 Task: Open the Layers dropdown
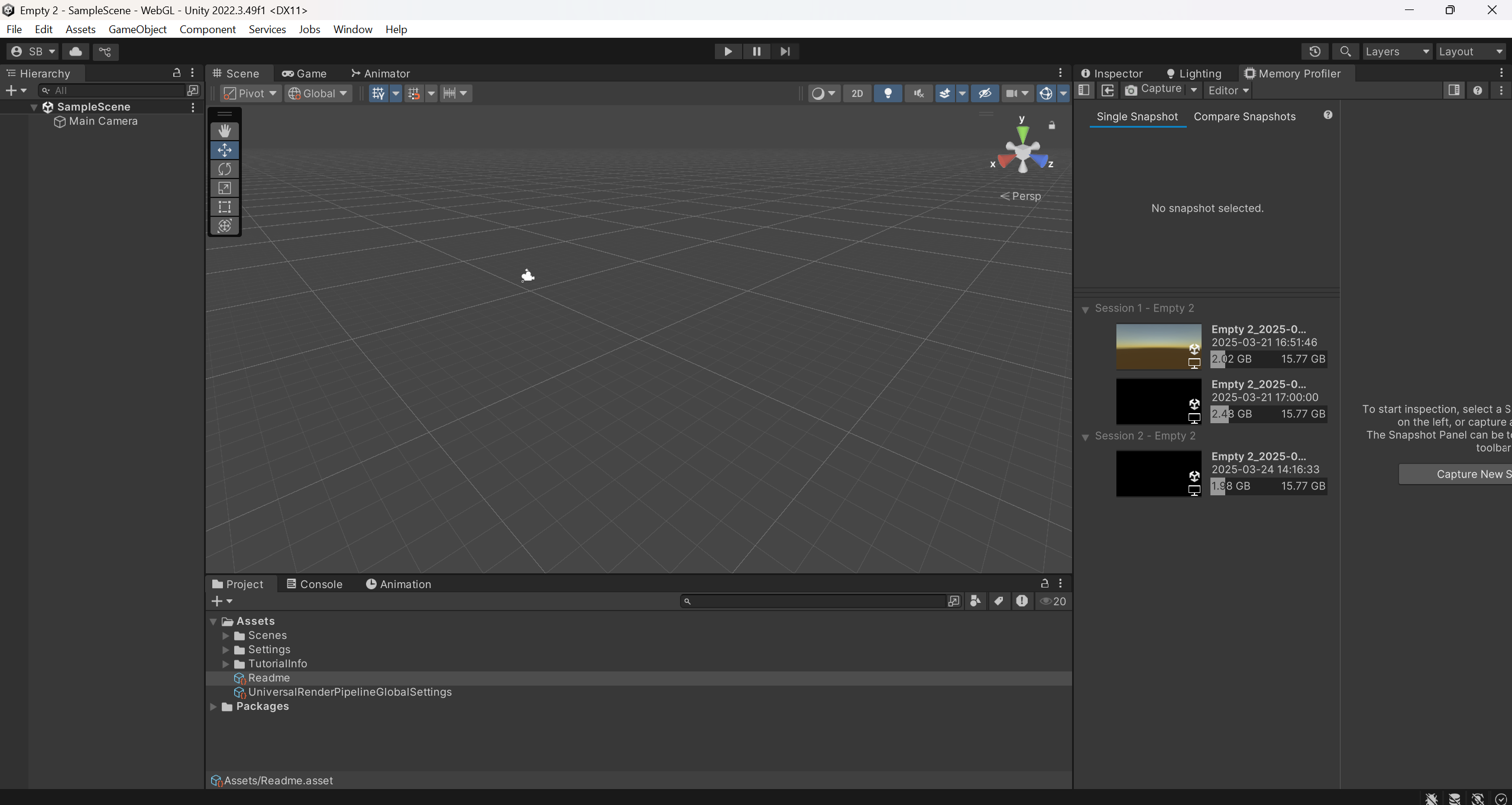pyautogui.click(x=1397, y=51)
